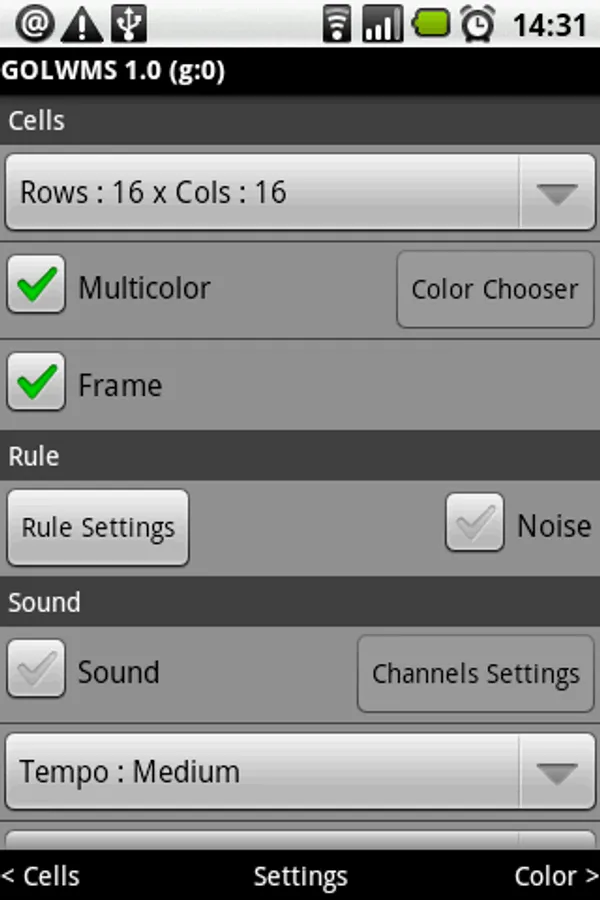Switch to the Color screen at bottom right
This screenshot has width=600, height=900.
coord(556,876)
